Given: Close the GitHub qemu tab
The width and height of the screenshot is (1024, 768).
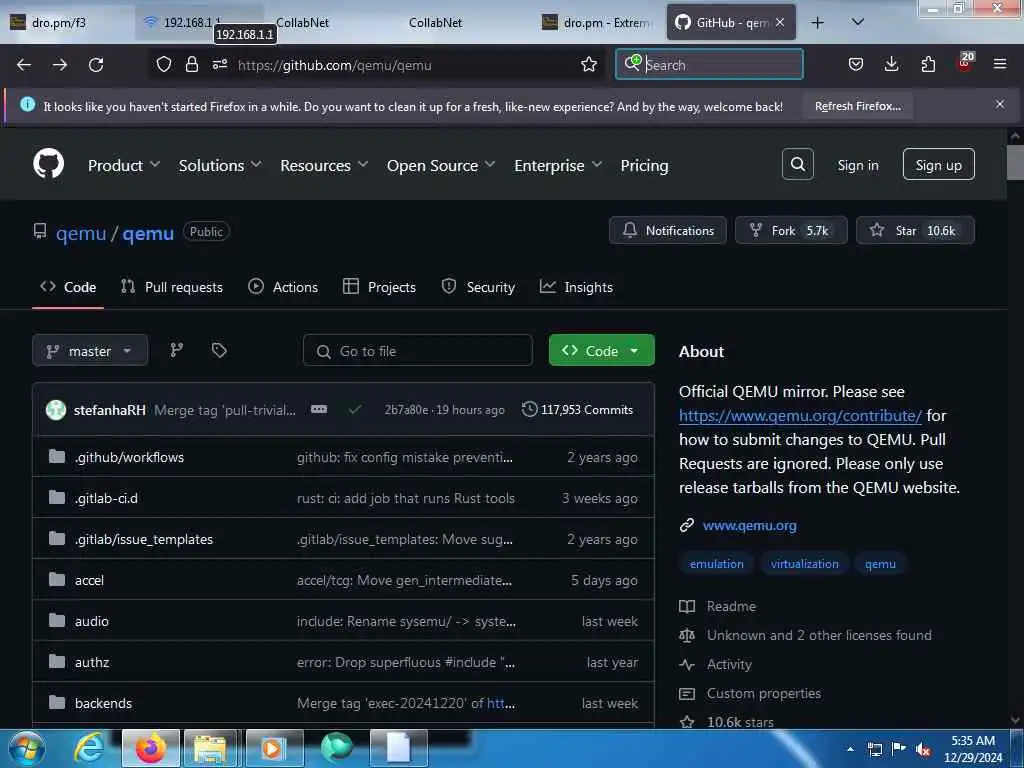Looking at the screenshot, I should (780, 22).
